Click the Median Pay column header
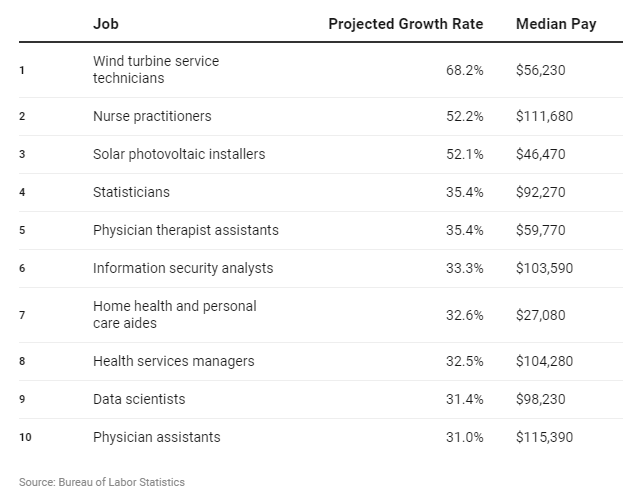 click(555, 24)
